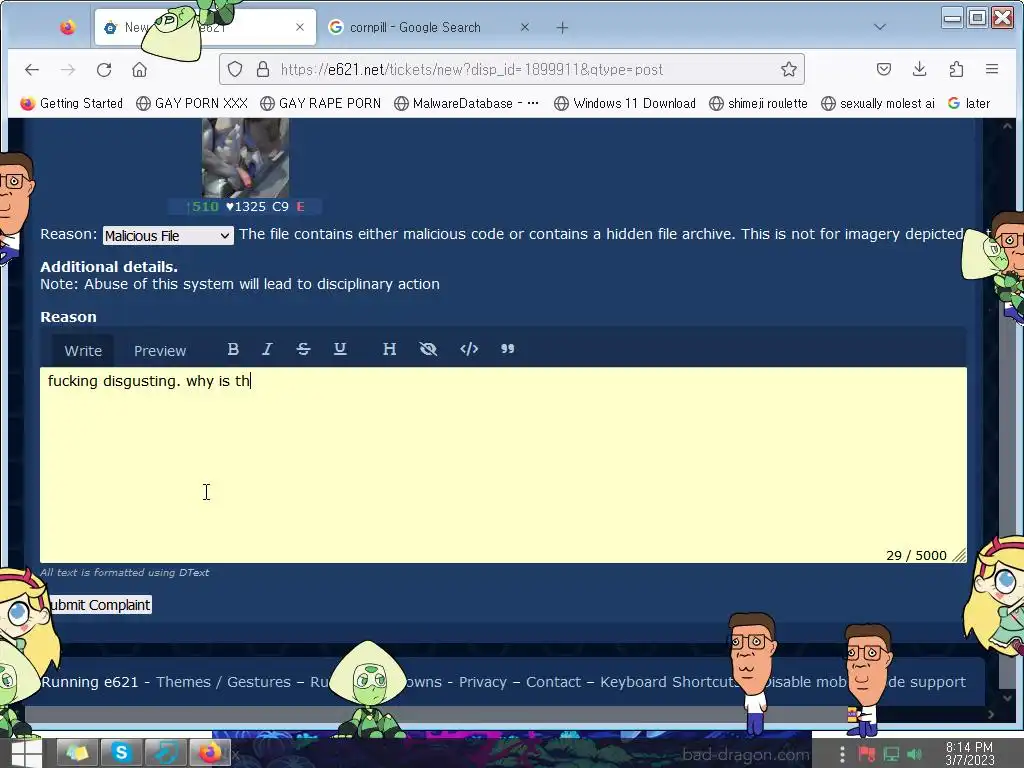
Task: Insert spoiler tag with crossed-eye icon
Action: [x=428, y=349]
